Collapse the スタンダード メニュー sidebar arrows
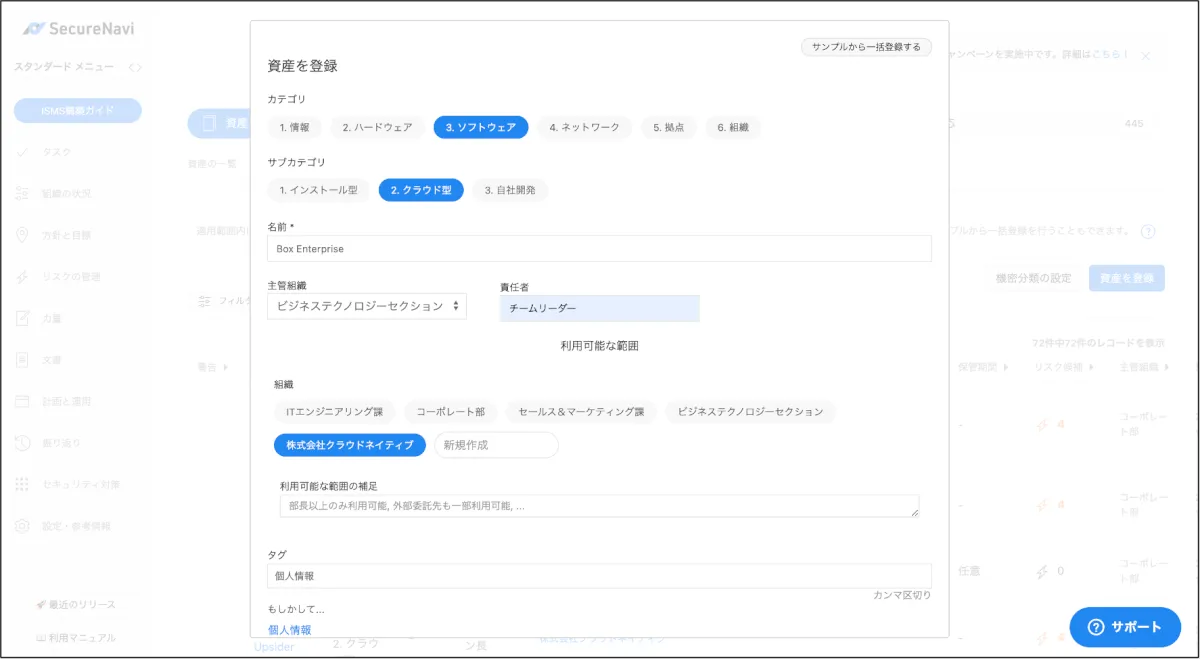The width and height of the screenshot is (1200, 659). 135,67
